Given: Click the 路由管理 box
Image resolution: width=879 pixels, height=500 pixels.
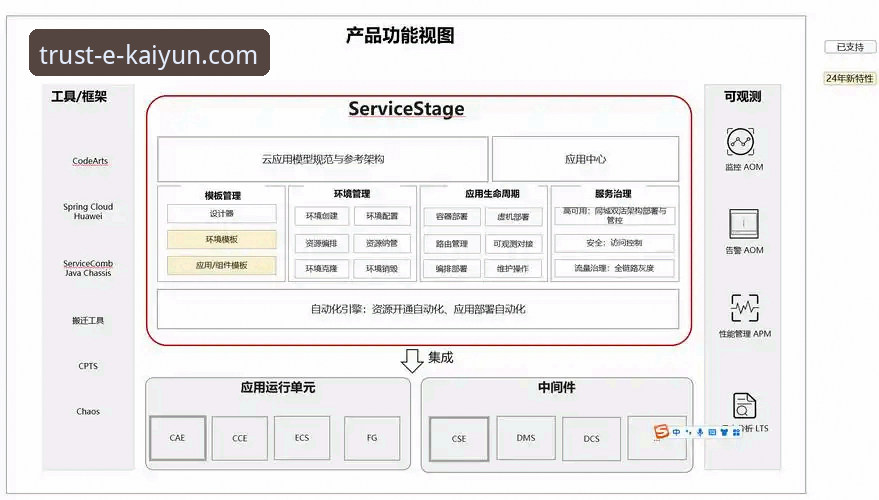Looking at the screenshot, I should (x=452, y=244).
